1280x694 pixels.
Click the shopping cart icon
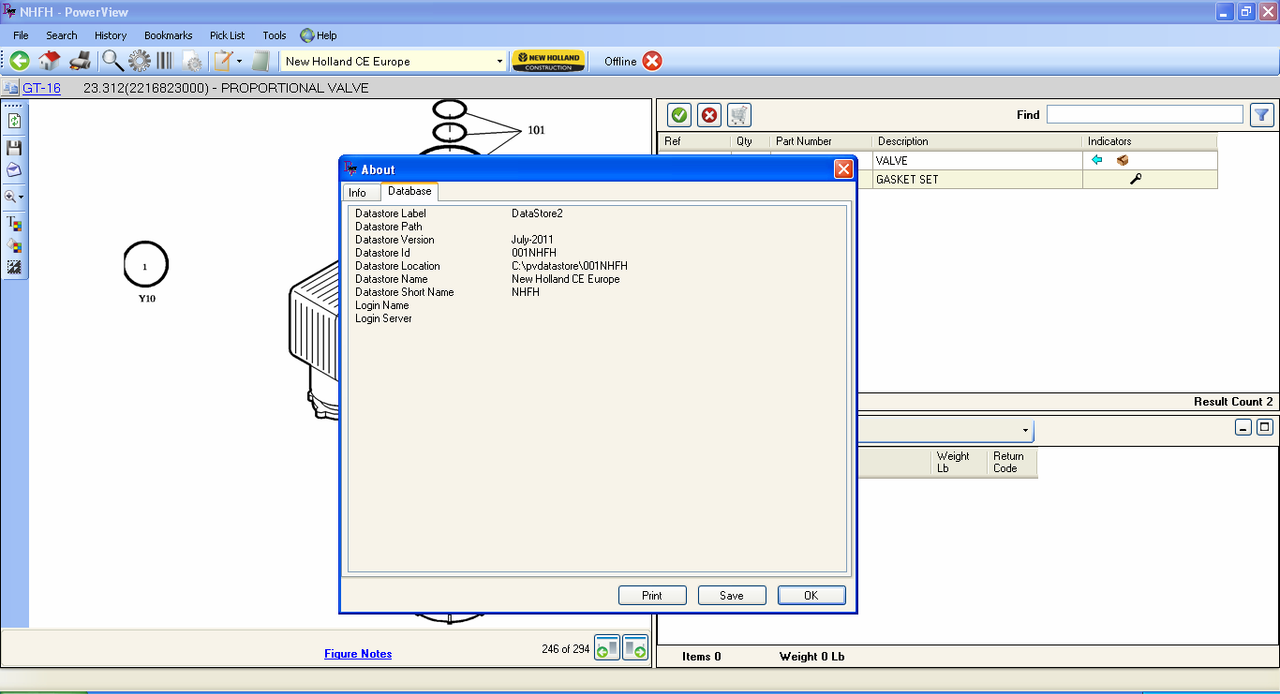tap(739, 115)
